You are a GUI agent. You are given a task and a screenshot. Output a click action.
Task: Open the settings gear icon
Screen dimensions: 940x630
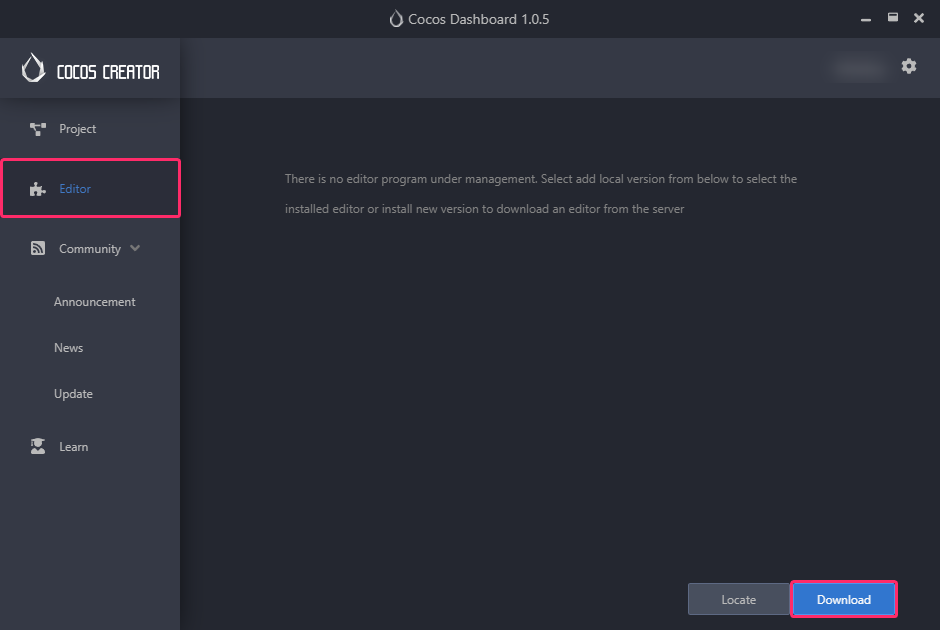[x=909, y=67]
